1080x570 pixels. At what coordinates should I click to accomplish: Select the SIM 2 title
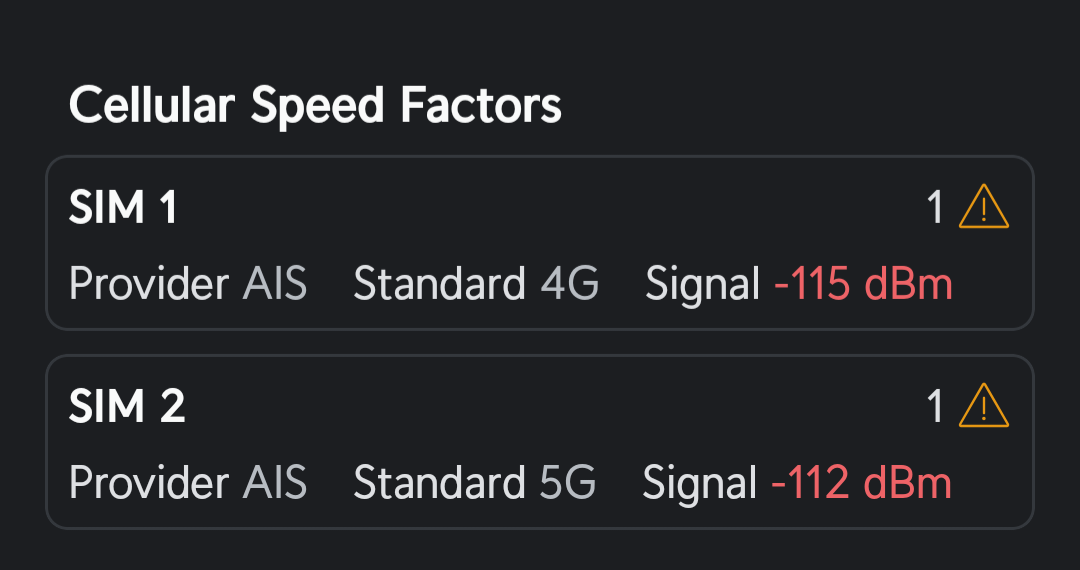tap(127, 407)
